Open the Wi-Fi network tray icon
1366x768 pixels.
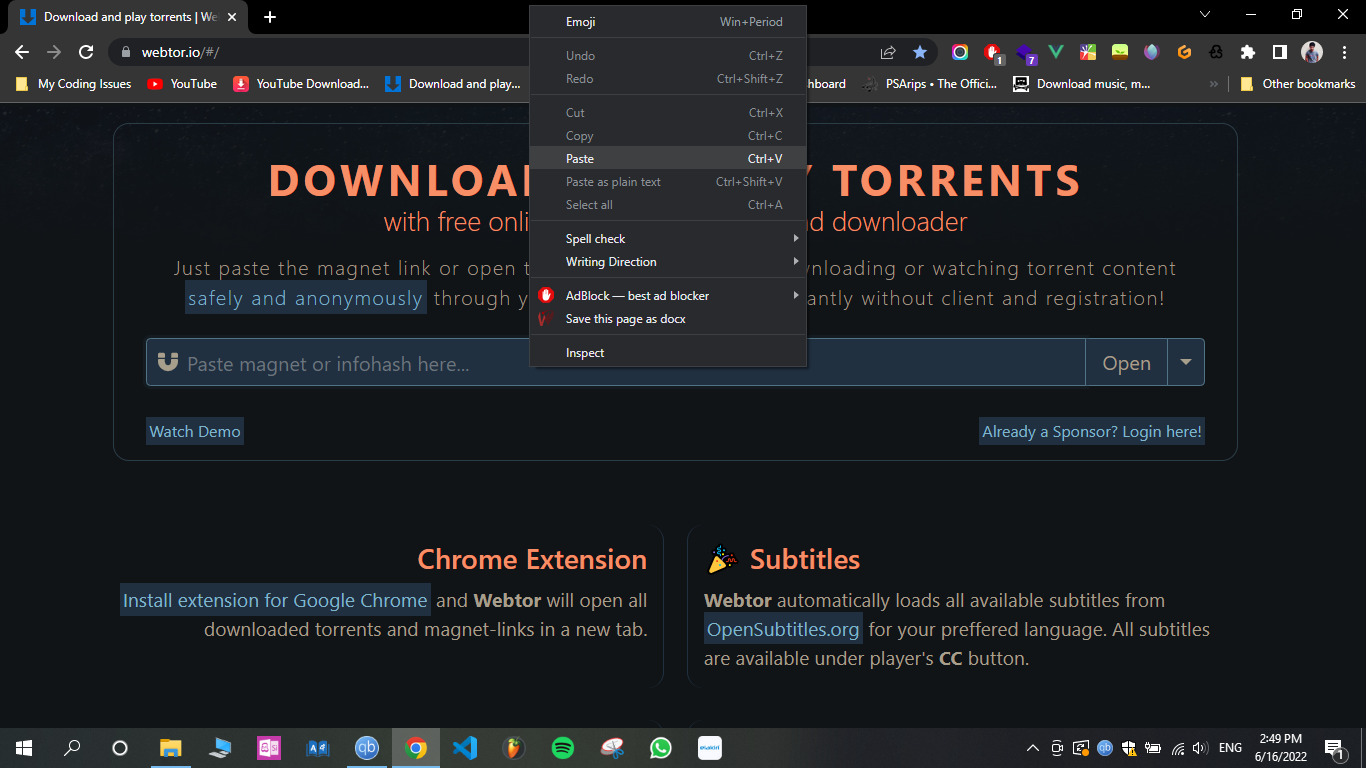click(1178, 748)
